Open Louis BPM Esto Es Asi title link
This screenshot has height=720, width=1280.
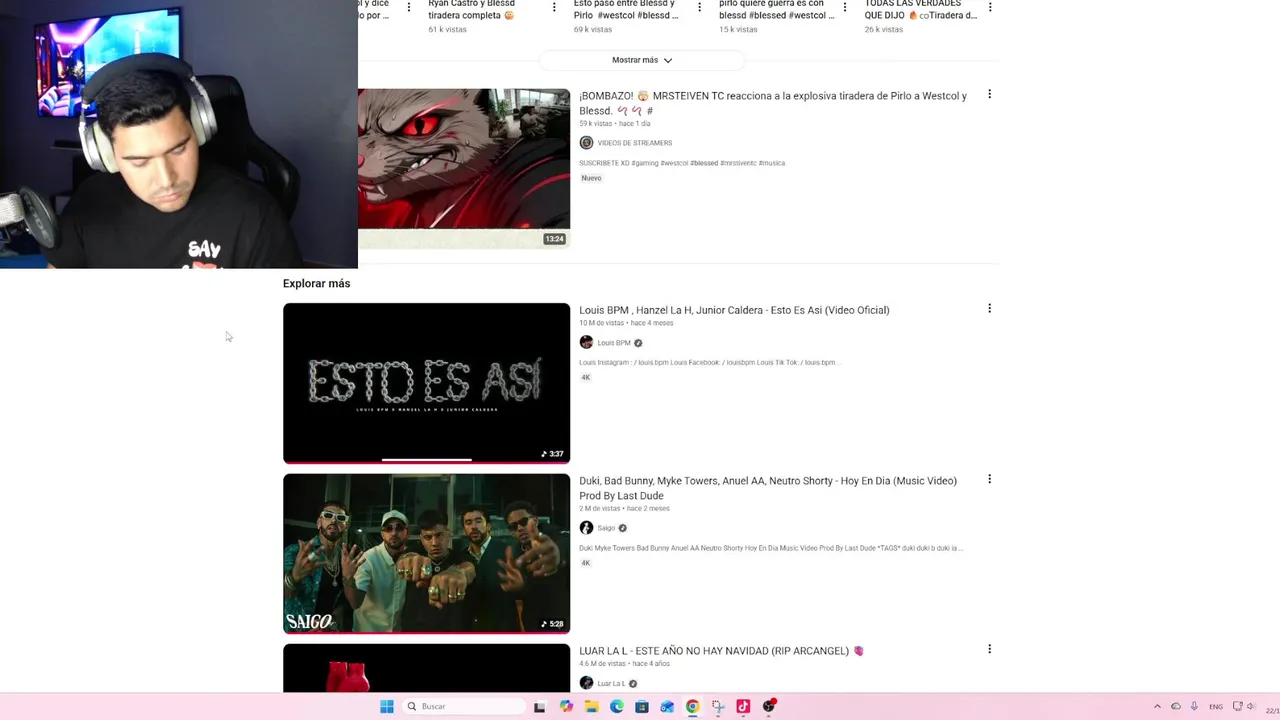coord(734,310)
